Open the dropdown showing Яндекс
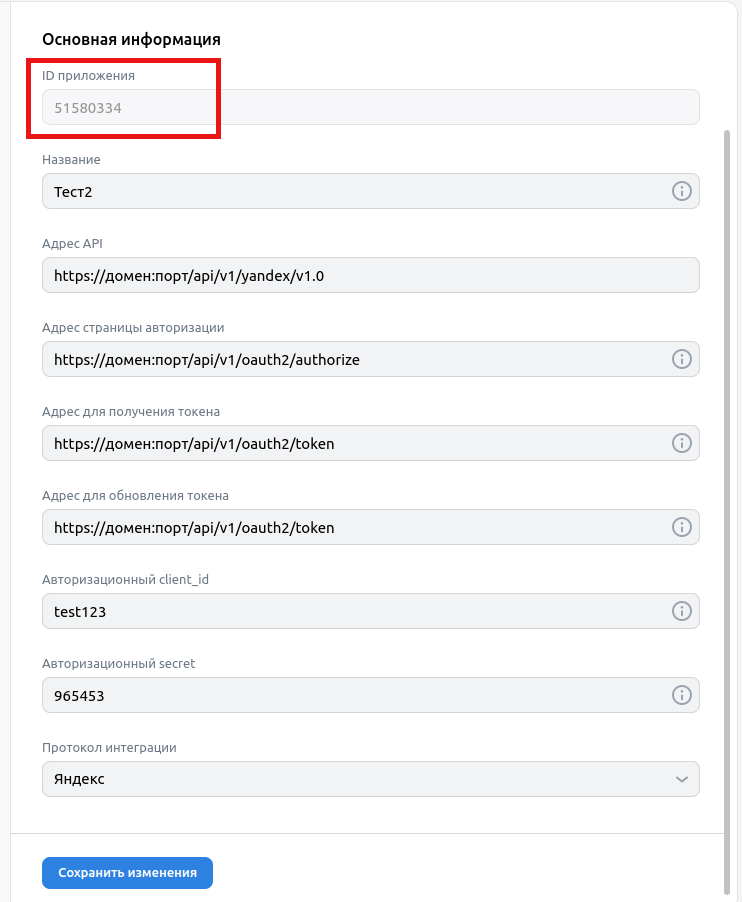The image size is (742, 902). click(x=350, y=779)
